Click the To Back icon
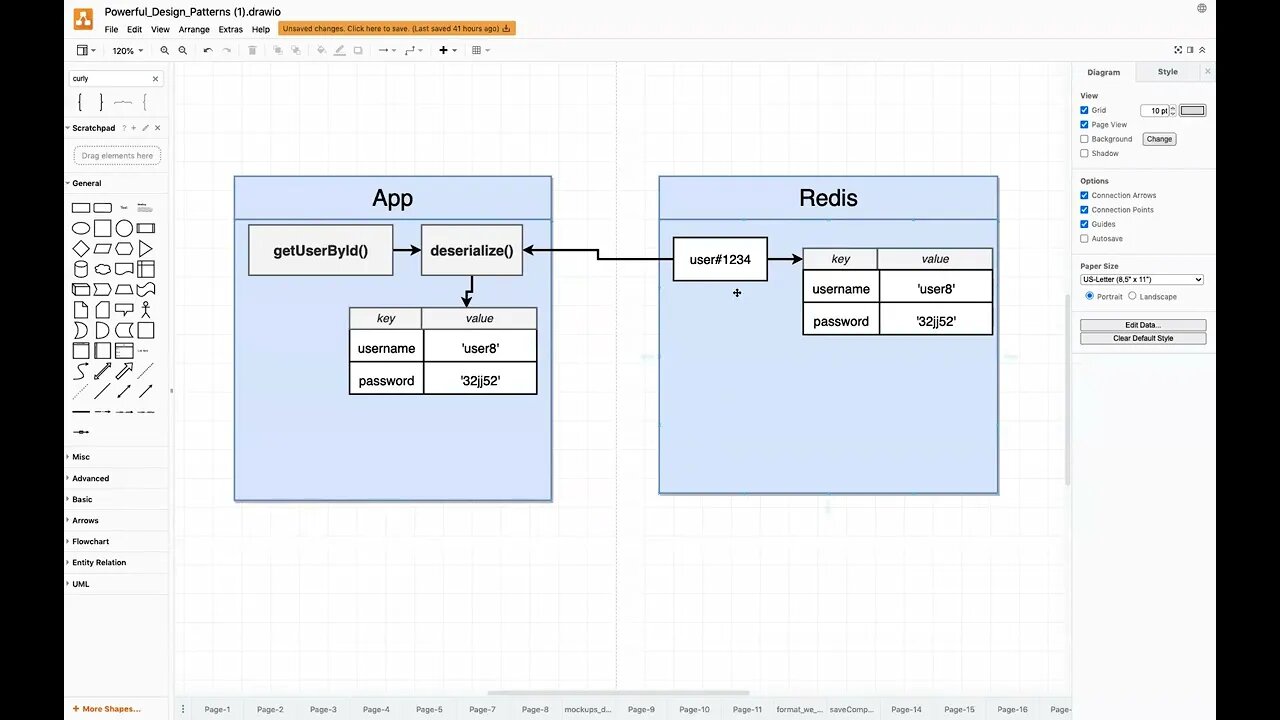The width and height of the screenshot is (1280, 720). 295,50
